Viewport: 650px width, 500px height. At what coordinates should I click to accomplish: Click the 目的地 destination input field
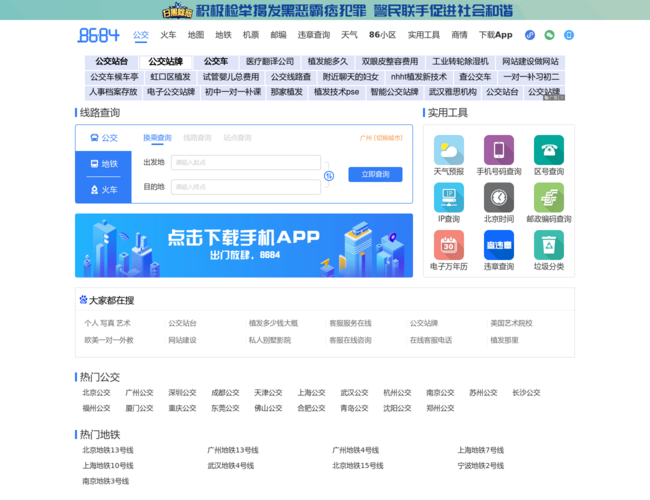coord(246,187)
